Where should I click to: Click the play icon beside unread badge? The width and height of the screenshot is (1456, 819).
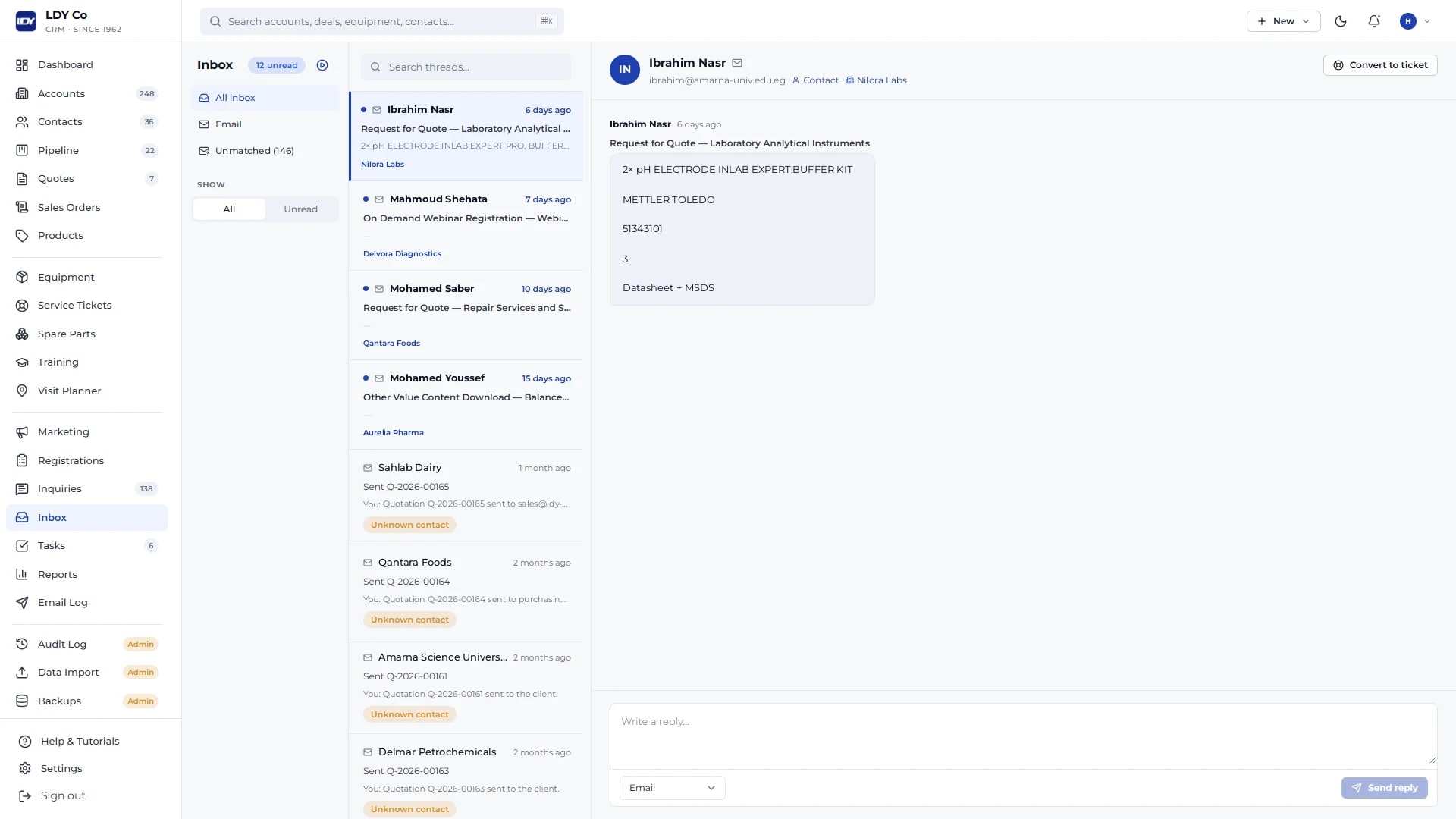pyautogui.click(x=322, y=65)
